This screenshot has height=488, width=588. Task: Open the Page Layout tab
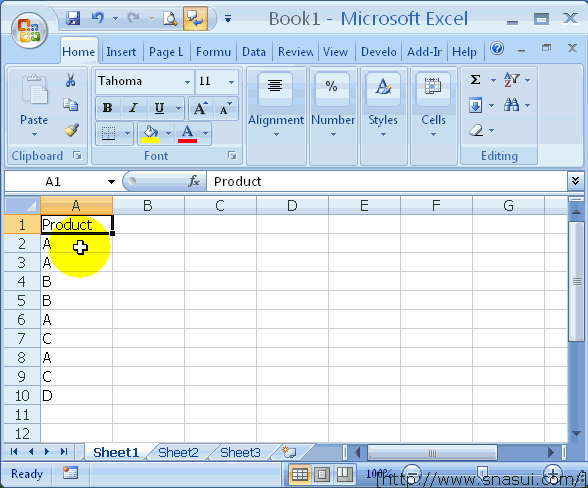(166, 52)
